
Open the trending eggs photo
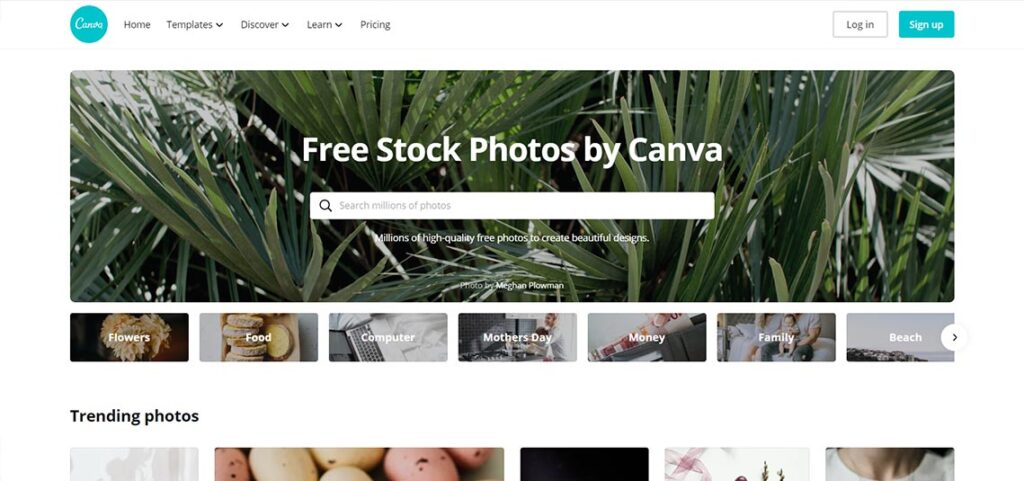[x=359, y=464]
